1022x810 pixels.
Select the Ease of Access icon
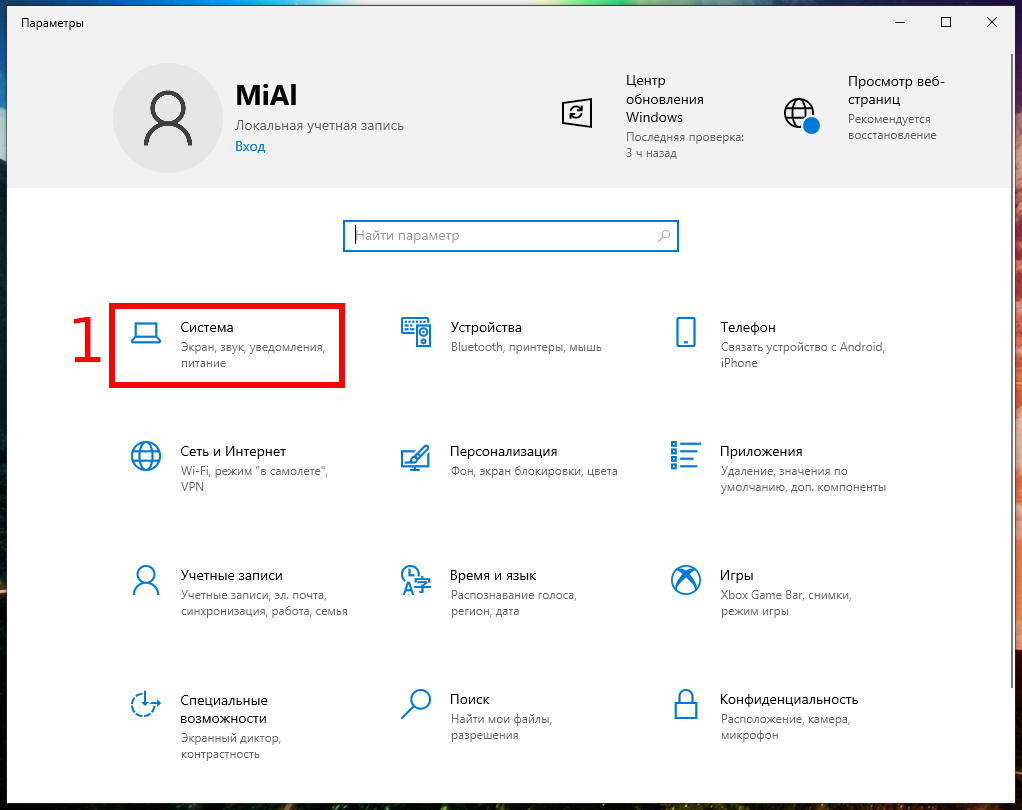point(146,704)
